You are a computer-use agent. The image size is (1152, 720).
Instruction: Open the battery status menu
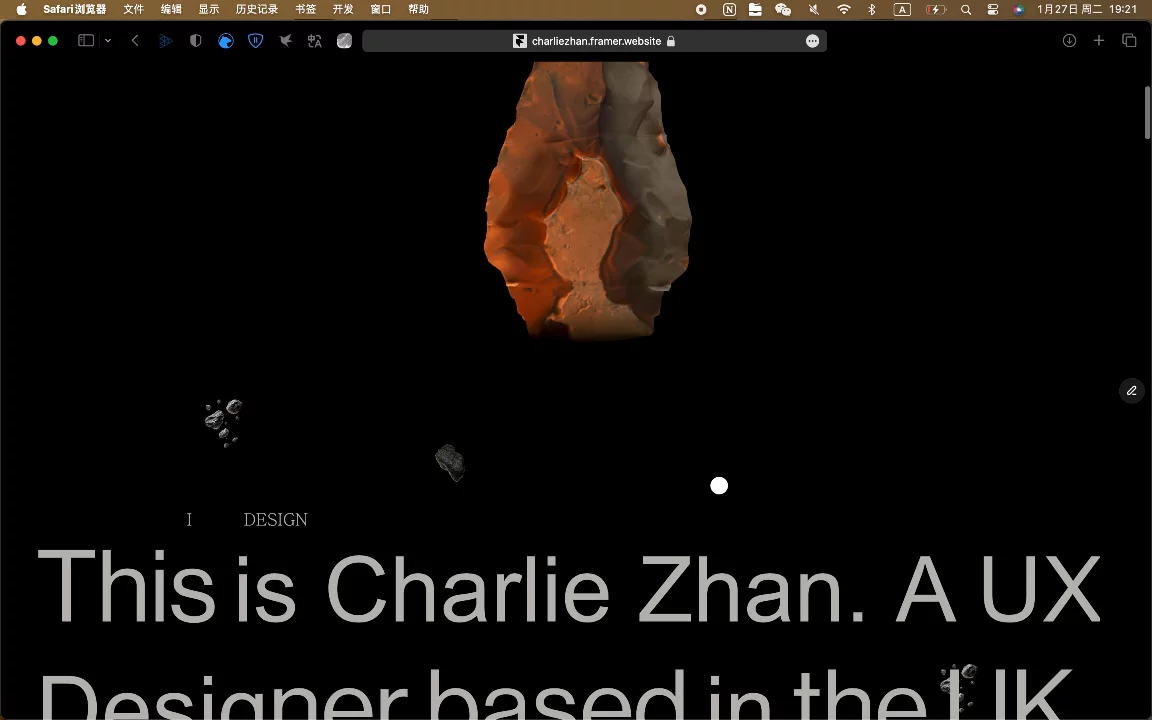935,10
